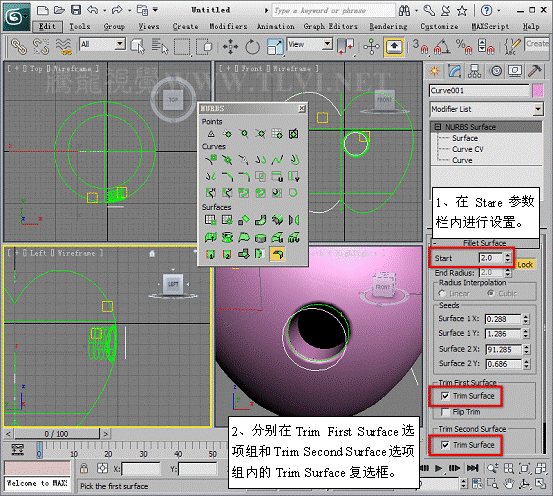Click the Redo arrow icon
This screenshot has width=553, height=496.
click(x=117, y=10)
